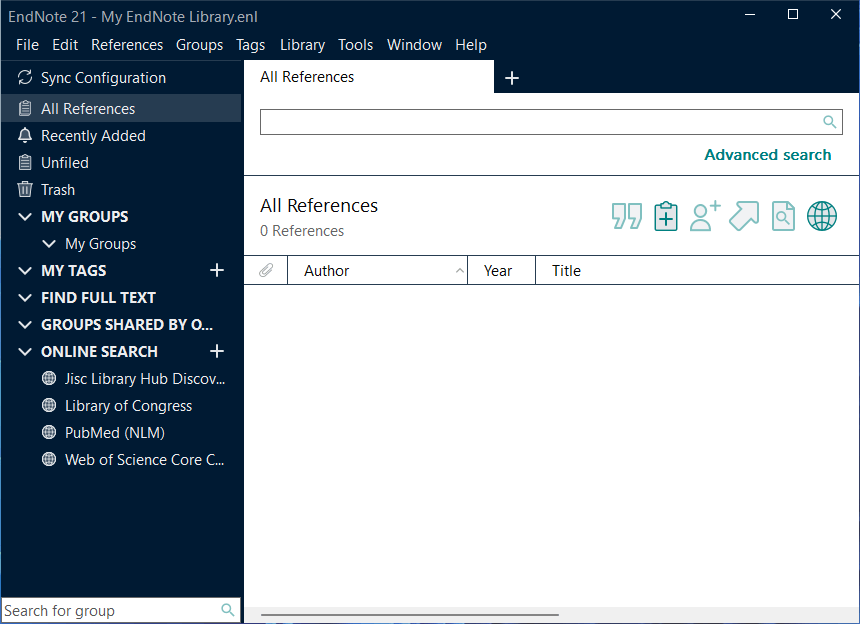Click the Insert Citation quote icon
Image resolution: width=860 pixels, height=624 pixels.
[x=627, y=216]
